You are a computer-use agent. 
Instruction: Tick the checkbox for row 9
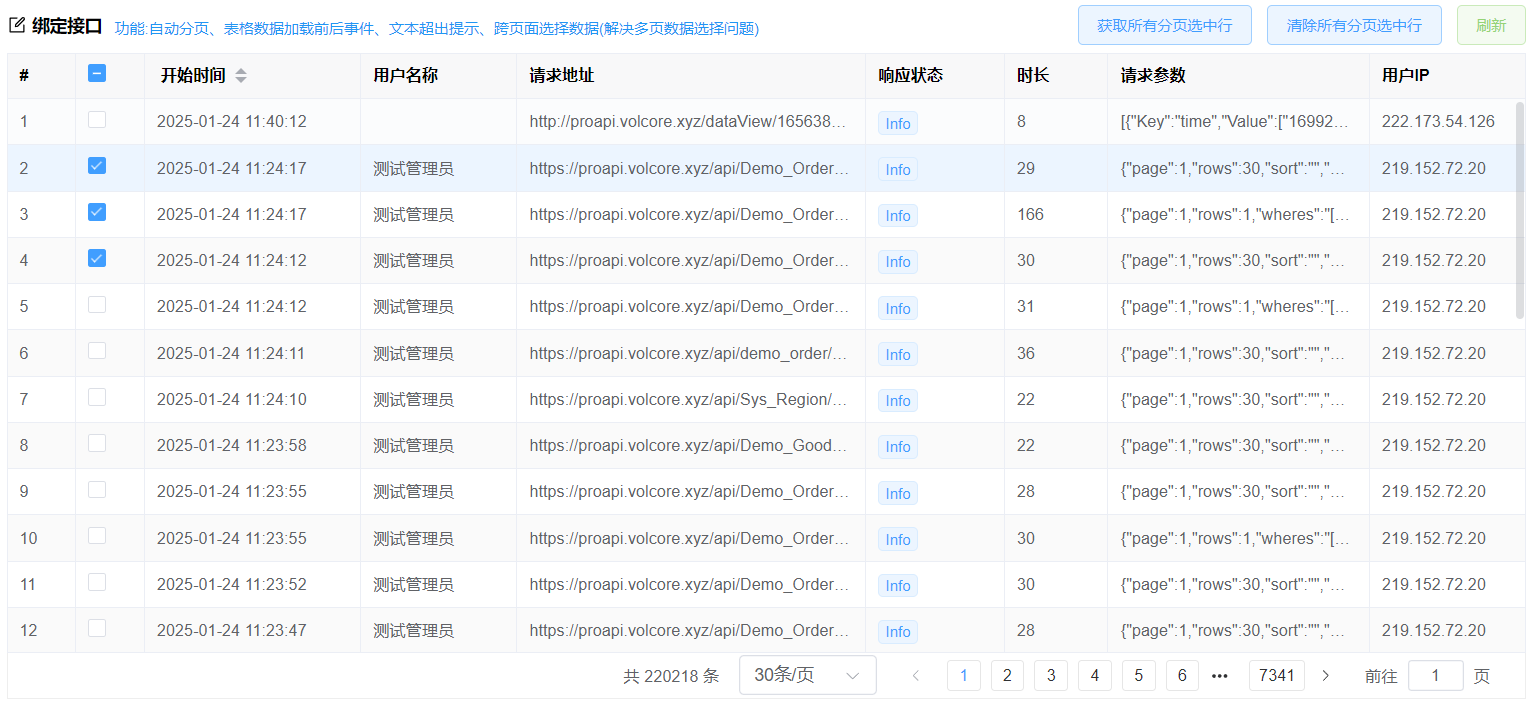[x=97, y=490]
